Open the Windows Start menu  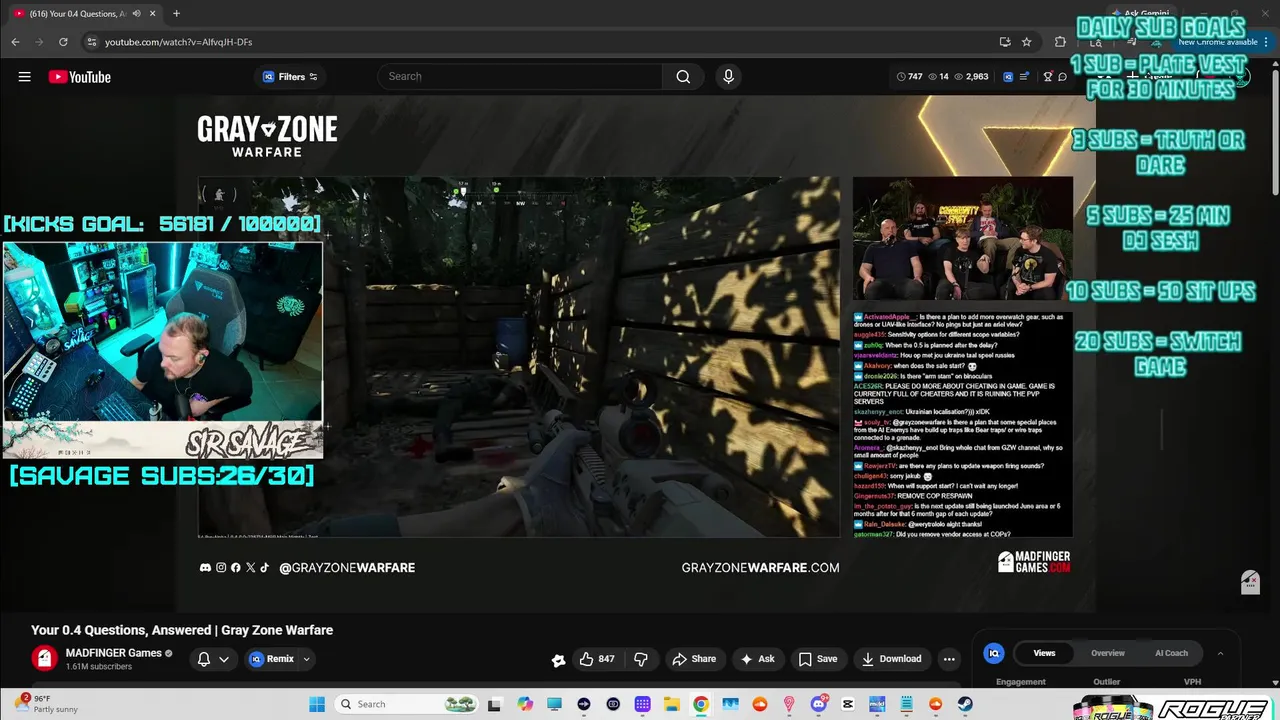317,704
